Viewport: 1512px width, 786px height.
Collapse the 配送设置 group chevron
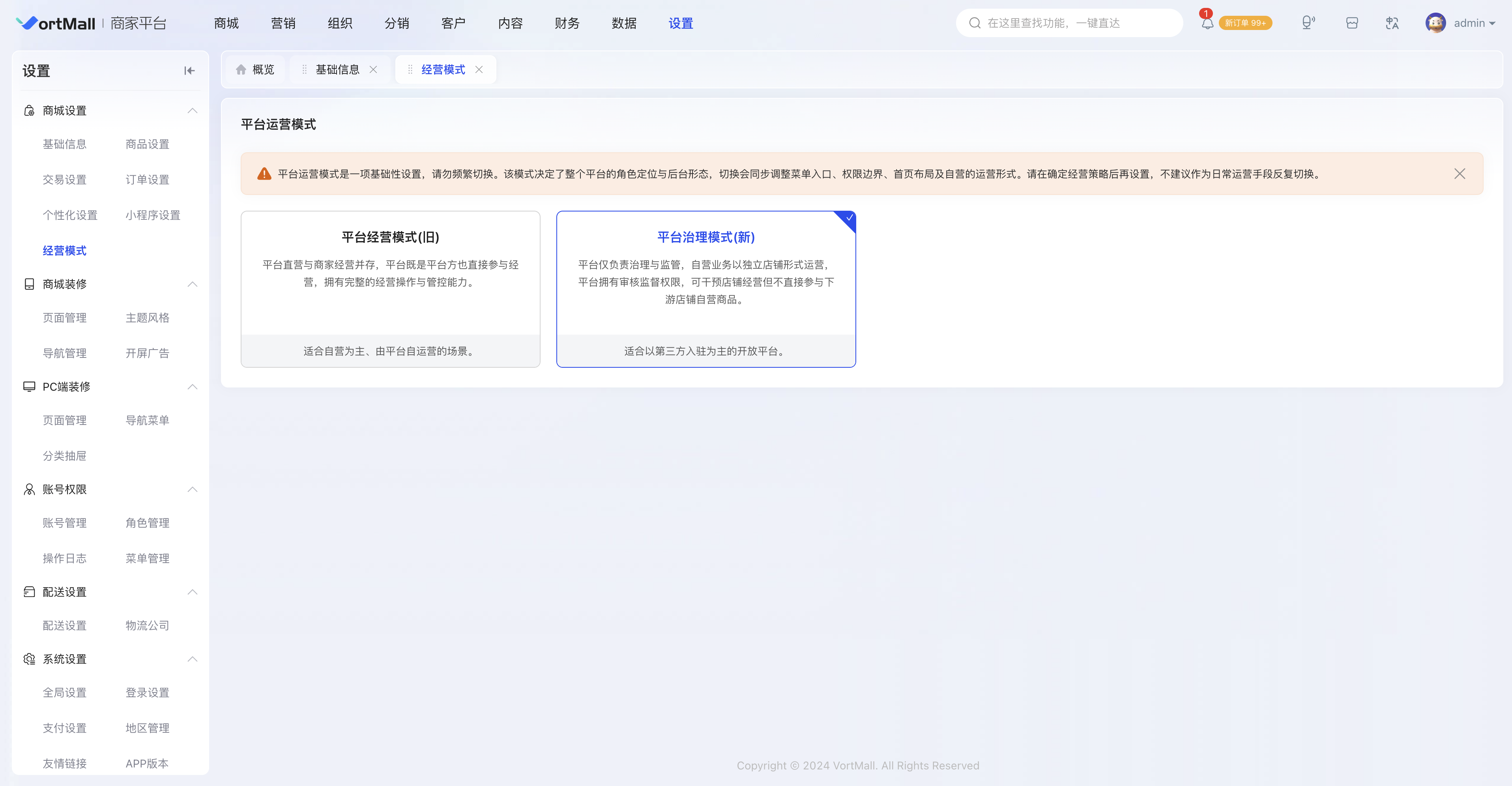coord(192,592)
